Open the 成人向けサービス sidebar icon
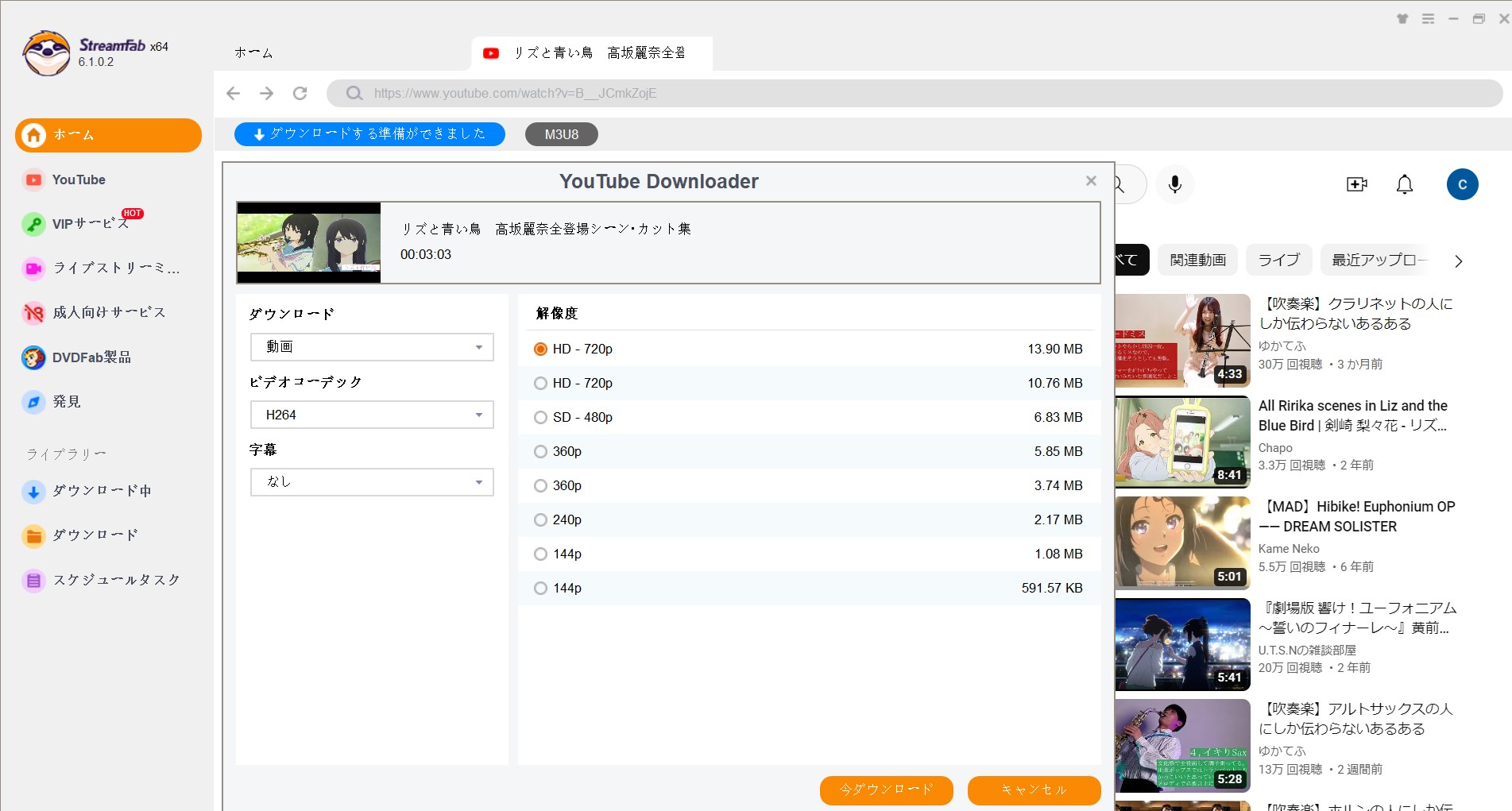 coord(33,313)
